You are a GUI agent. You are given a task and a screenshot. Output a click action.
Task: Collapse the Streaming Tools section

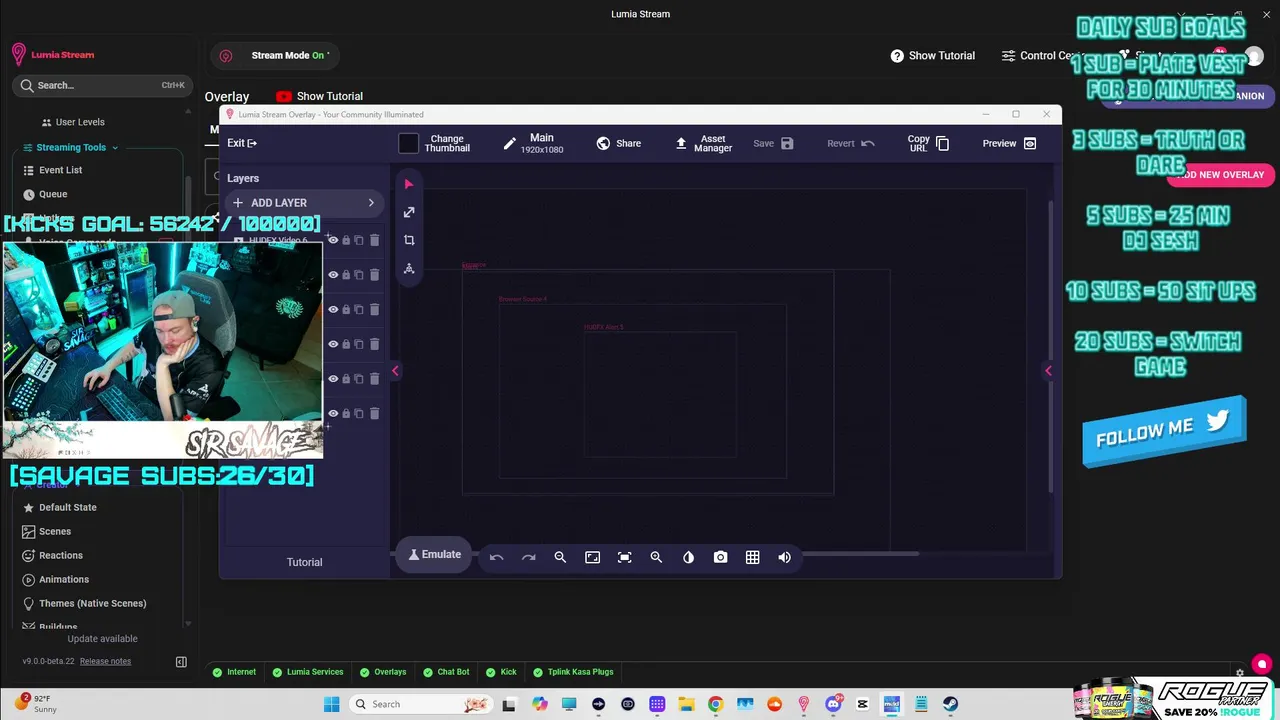tap(71, 147)
